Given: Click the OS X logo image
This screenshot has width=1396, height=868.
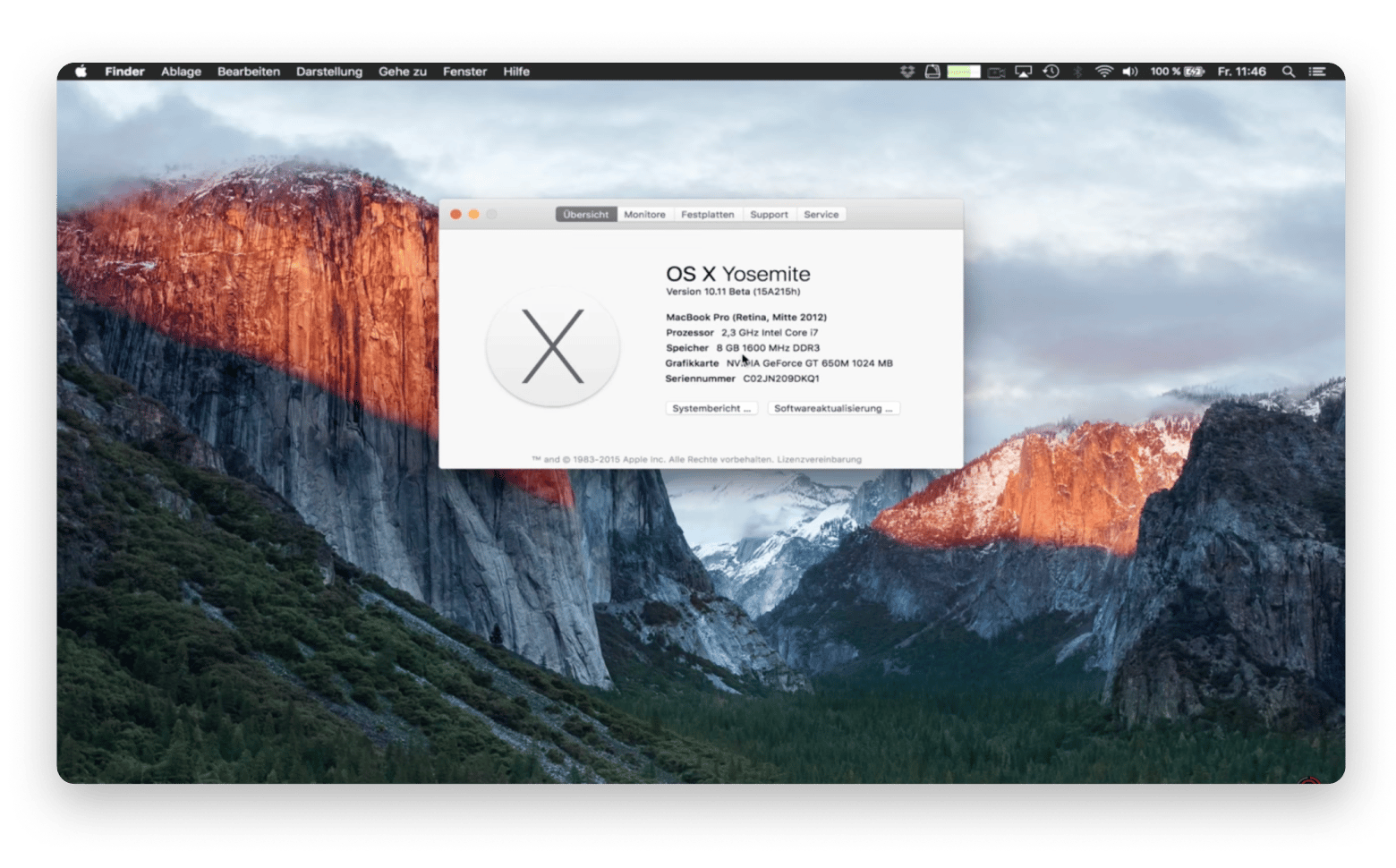Looking at the screenshot, I should pos(553,347).
